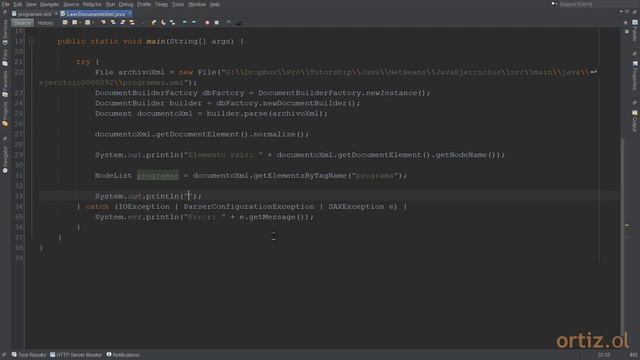Open the Services side panel
This screenshot has width=640, height=360.
(x=5, y=33)
